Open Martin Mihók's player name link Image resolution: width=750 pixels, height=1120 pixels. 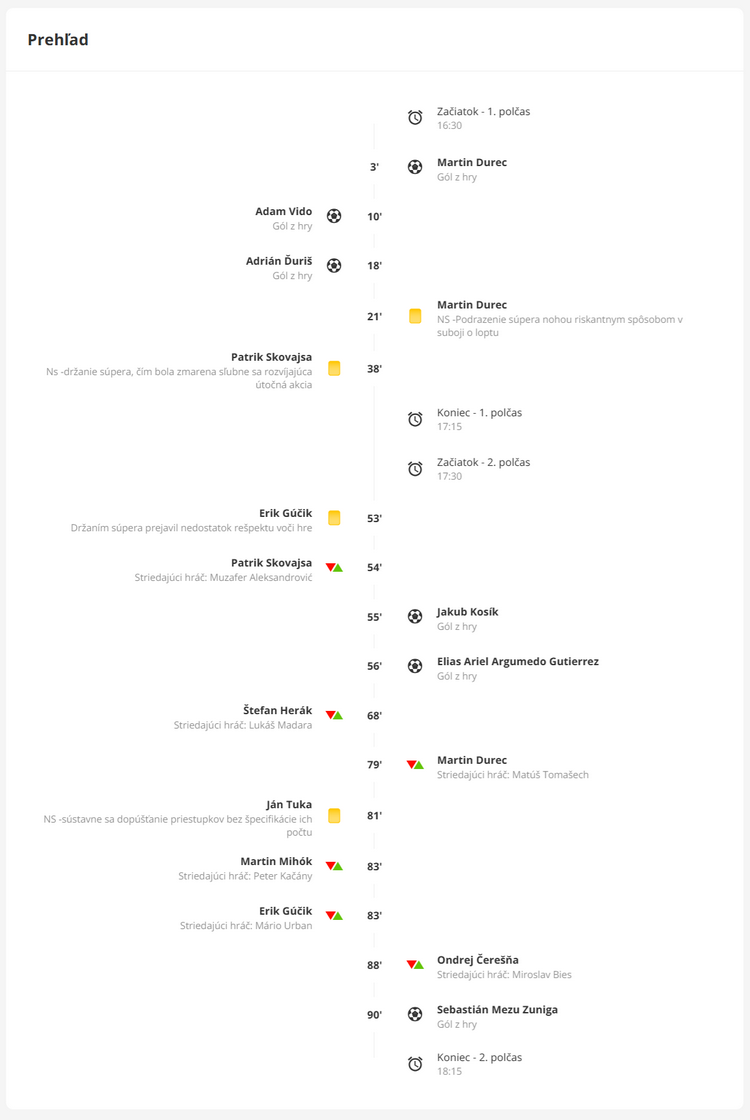pyautogui.click(x=276, y=862)
